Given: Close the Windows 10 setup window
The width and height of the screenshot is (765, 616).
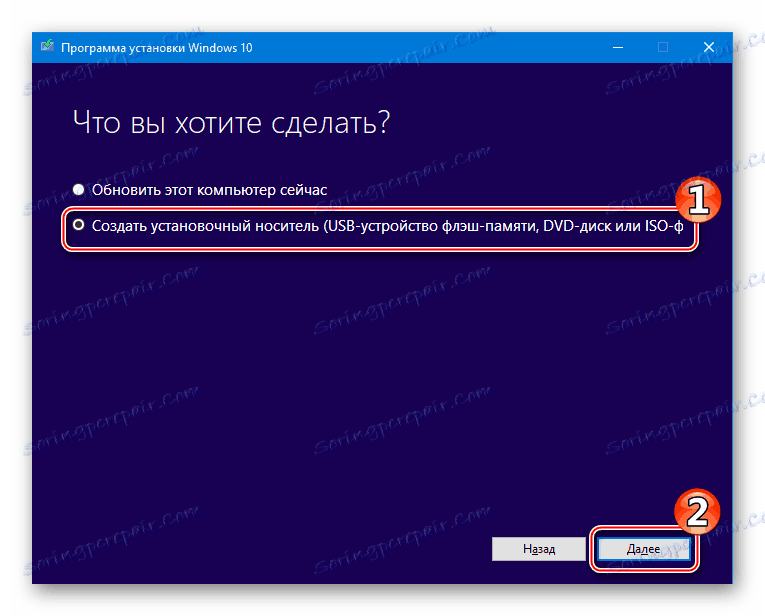Looking at the screenshot, I should tap(708, 47).
